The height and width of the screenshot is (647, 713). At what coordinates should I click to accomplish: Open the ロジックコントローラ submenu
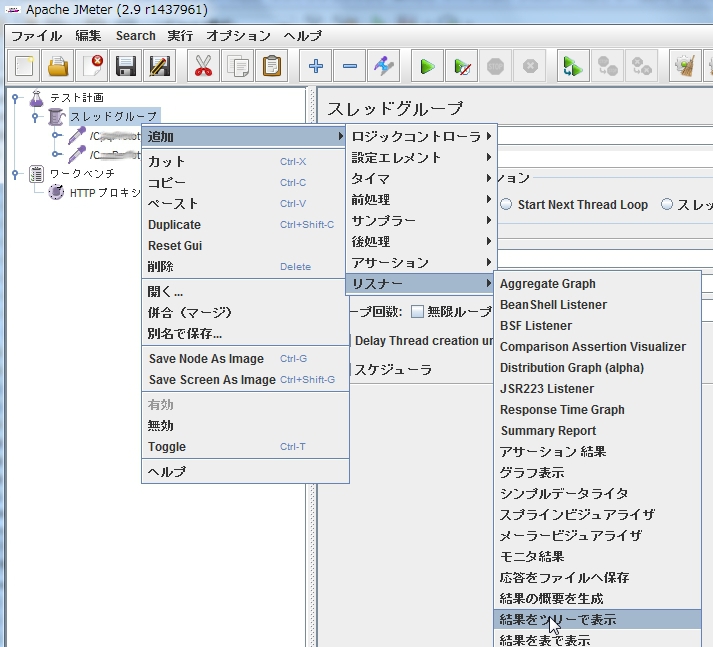pyautogui.click(x=421, y=136)
